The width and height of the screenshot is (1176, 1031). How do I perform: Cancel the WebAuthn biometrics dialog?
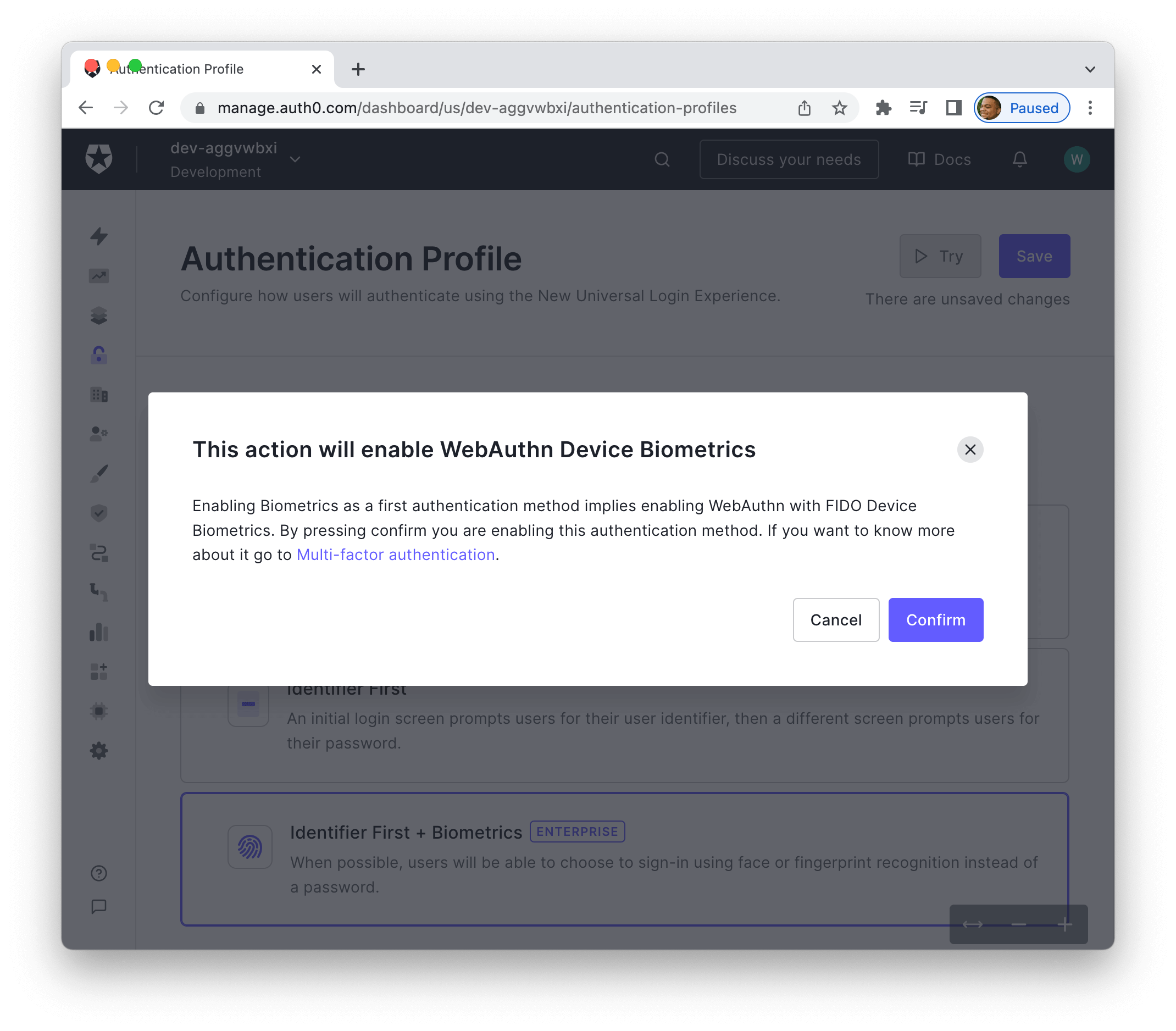[x=835, y=619]
